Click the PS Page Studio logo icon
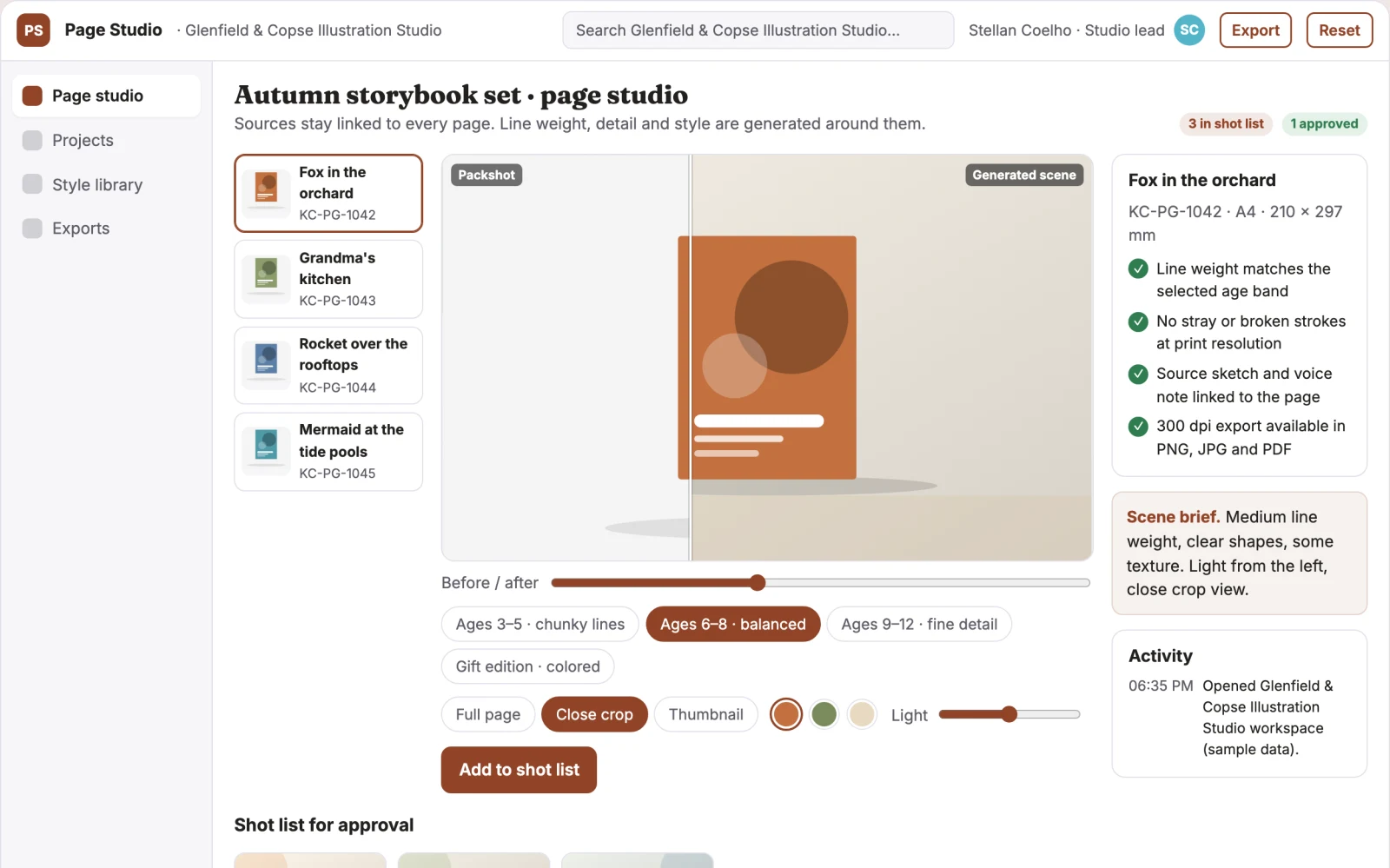This screenshot has height=868, width=1390. (x=33, y=30)
